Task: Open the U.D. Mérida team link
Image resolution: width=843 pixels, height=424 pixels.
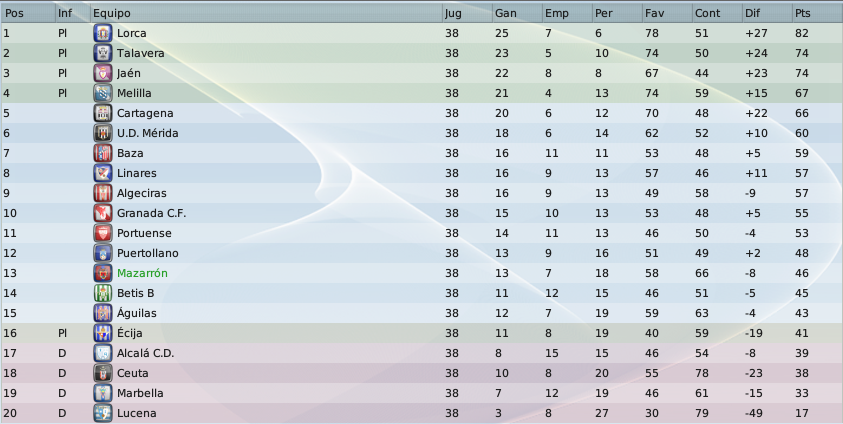Action: 148,133
